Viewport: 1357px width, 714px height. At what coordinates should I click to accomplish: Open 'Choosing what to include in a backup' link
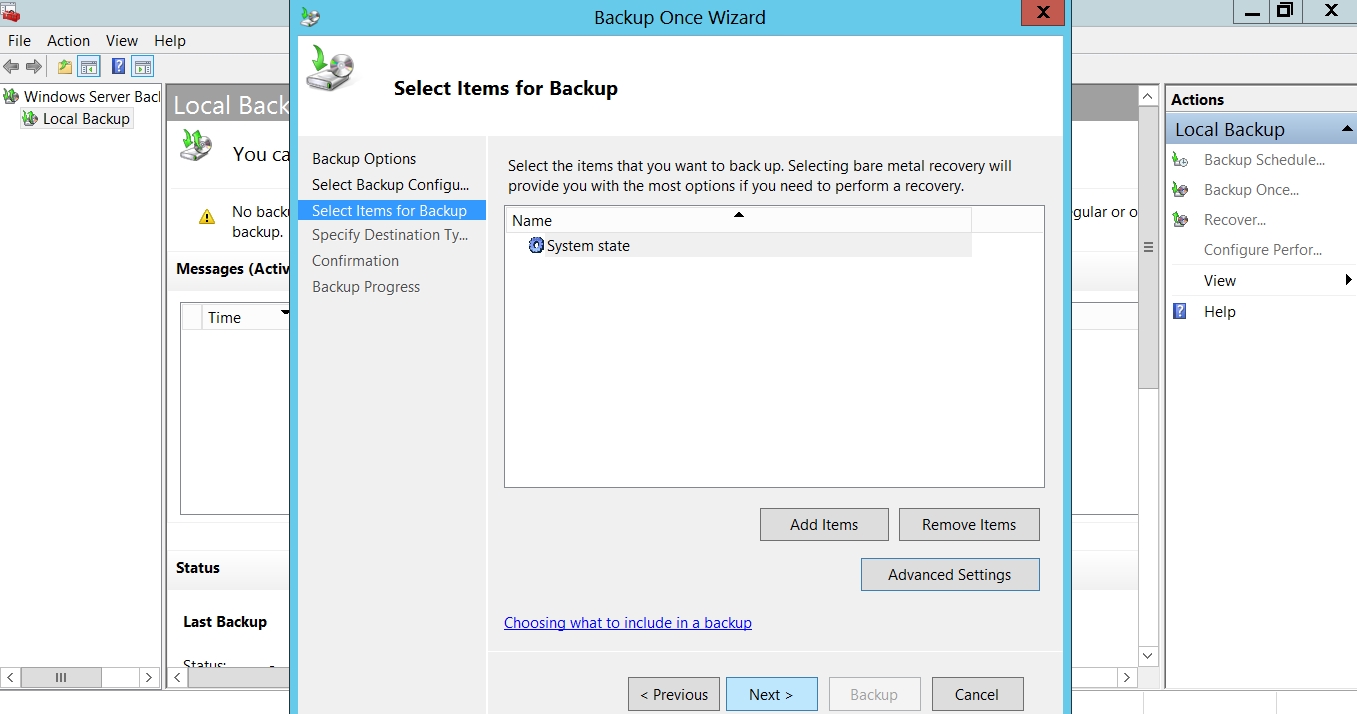pyautogui.click(x=627, y=623)
